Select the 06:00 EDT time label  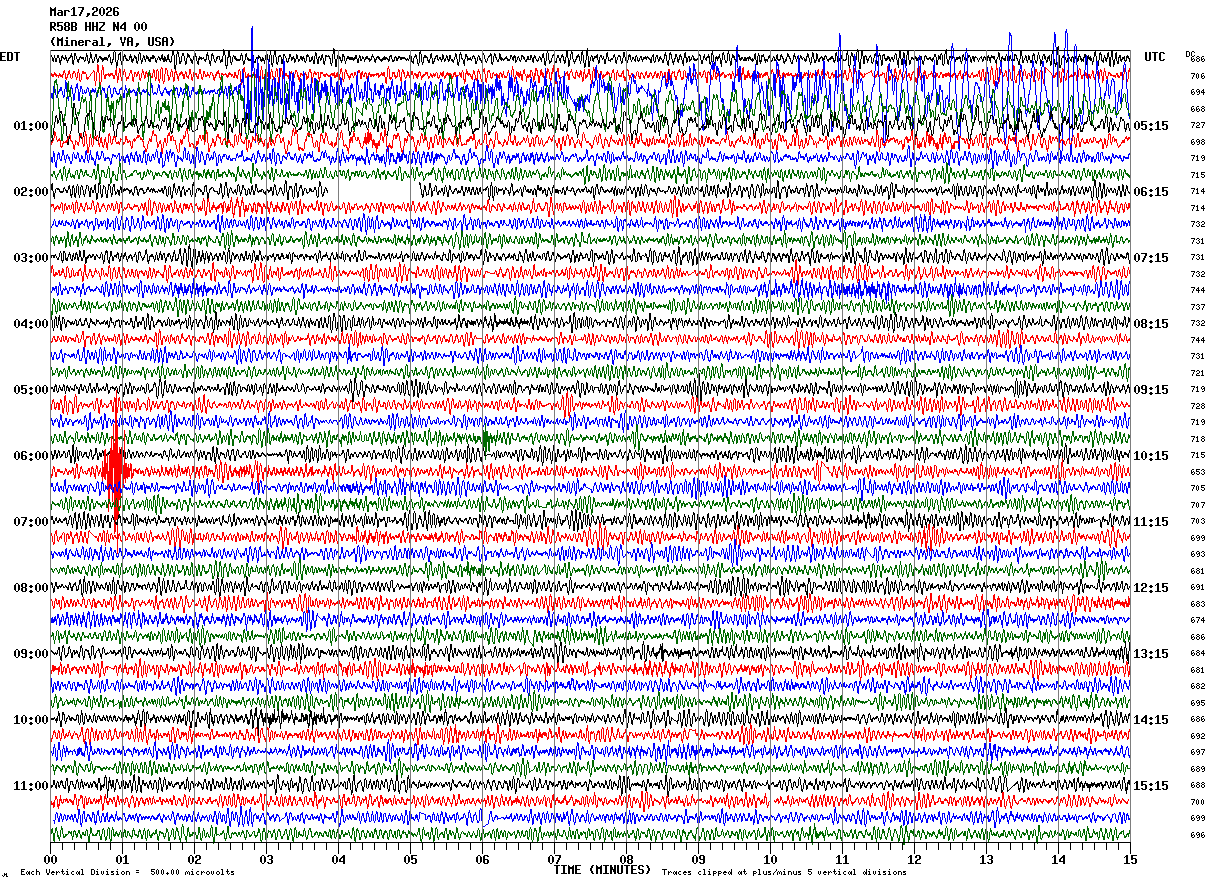click(31, 456)
